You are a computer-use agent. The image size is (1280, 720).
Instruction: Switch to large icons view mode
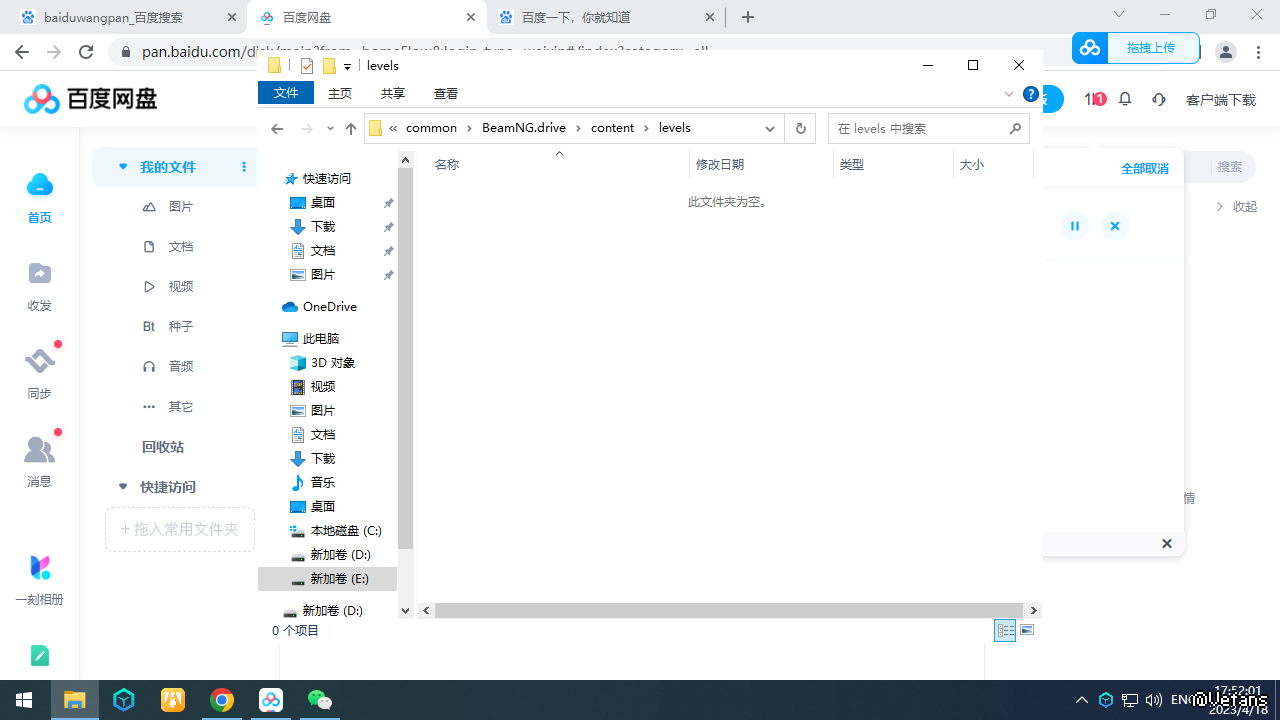point(1027,630)
